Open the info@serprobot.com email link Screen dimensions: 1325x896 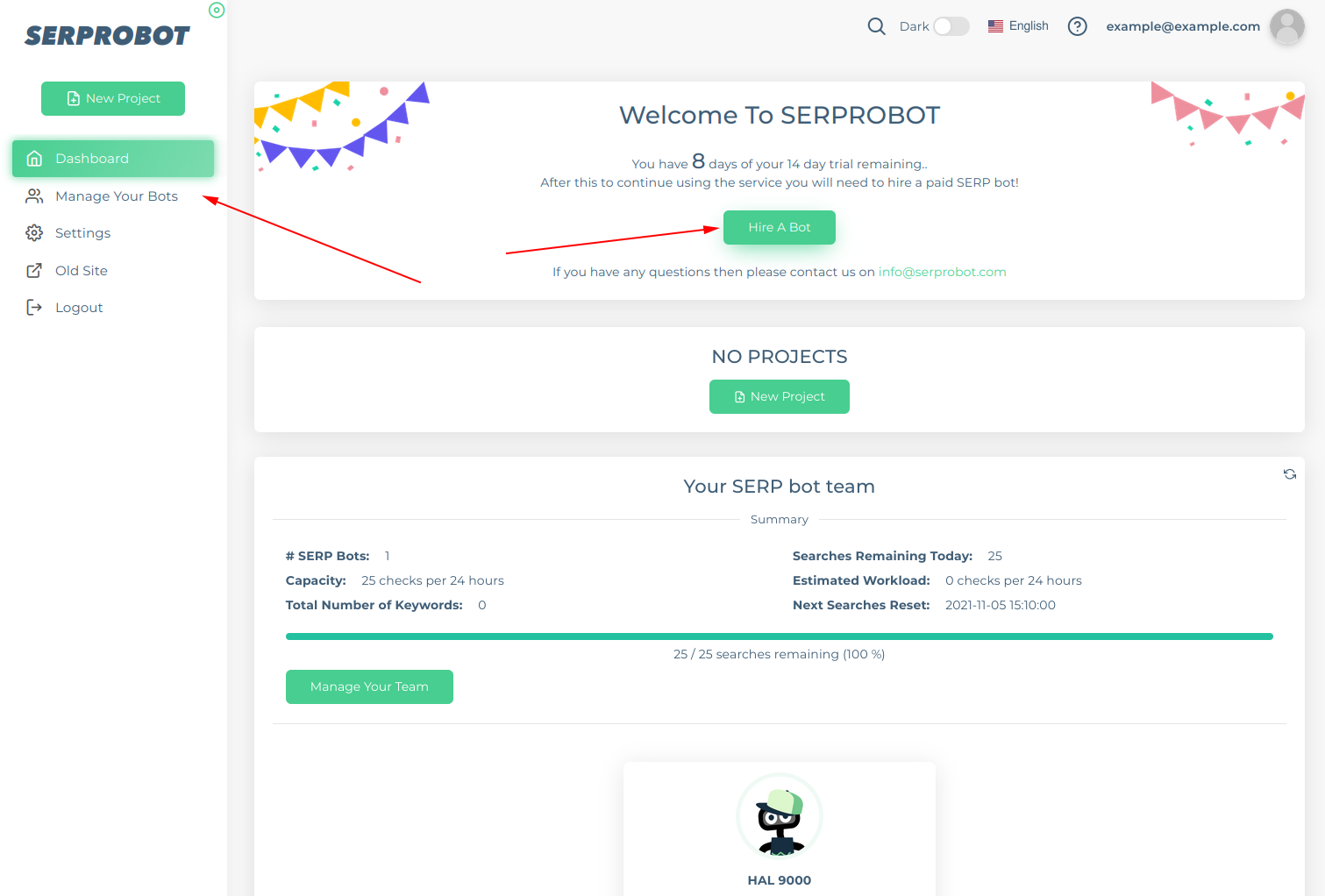943,272
